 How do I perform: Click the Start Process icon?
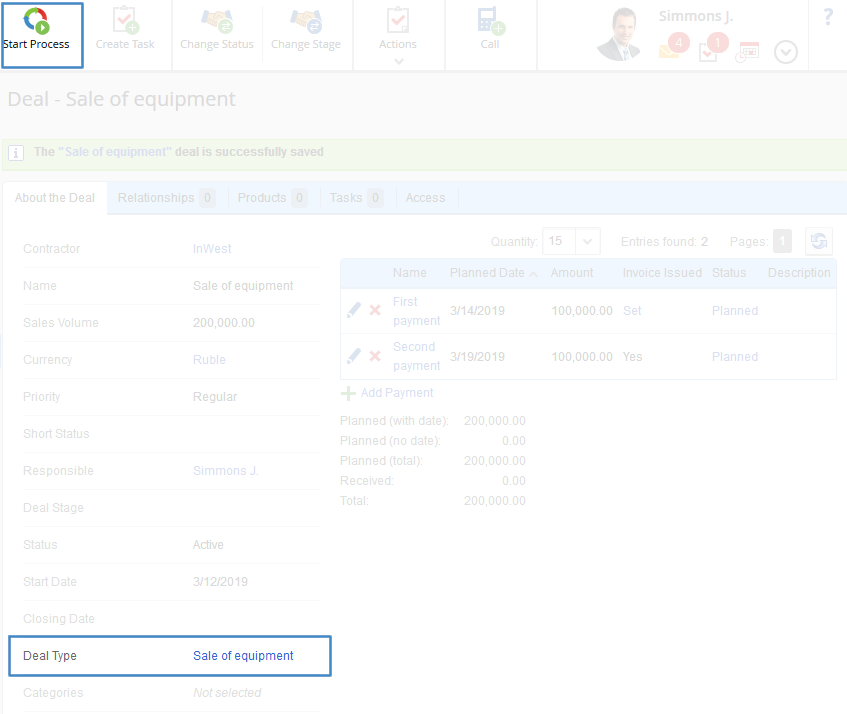(x=36, y=20)
